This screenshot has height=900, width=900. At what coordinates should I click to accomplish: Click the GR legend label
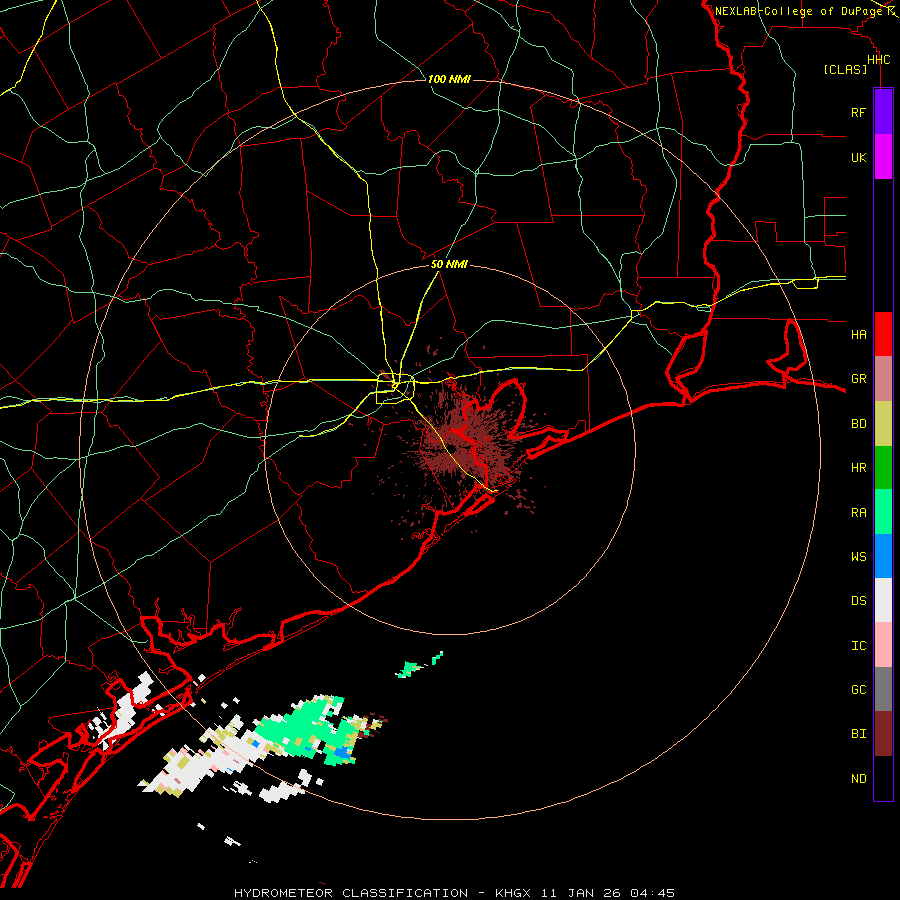pos(859,379)
